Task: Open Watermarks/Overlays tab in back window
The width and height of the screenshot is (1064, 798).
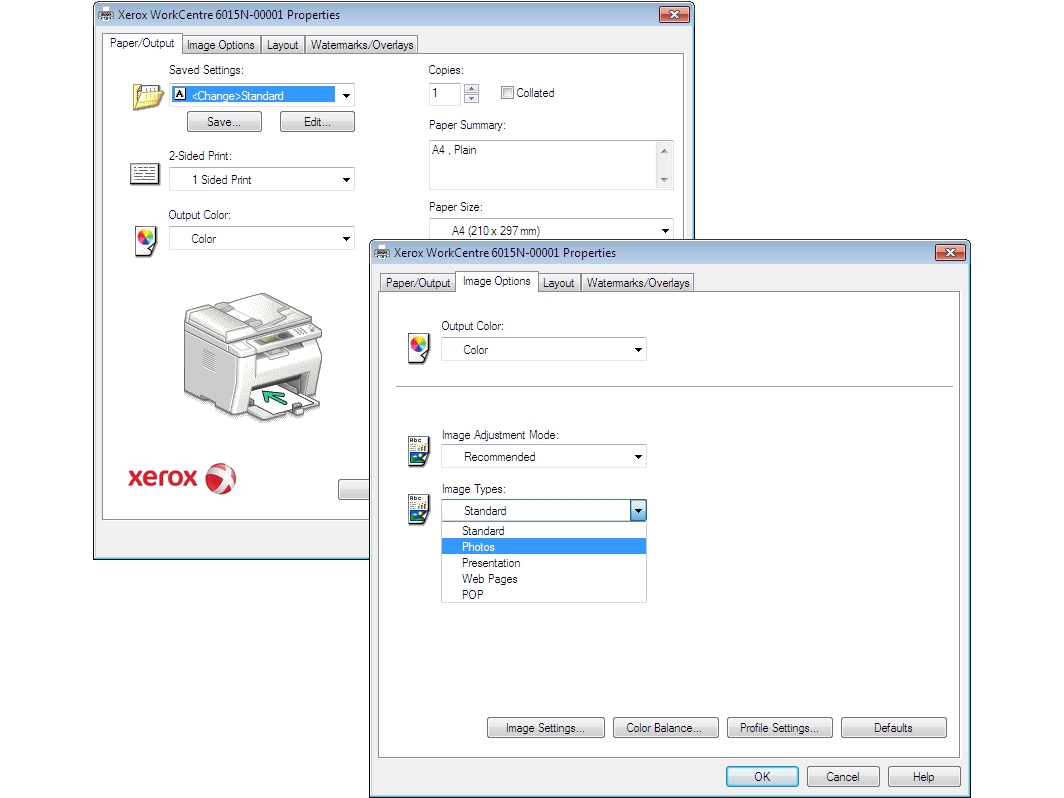Action: pyautogui.click(x=362, y=45)
